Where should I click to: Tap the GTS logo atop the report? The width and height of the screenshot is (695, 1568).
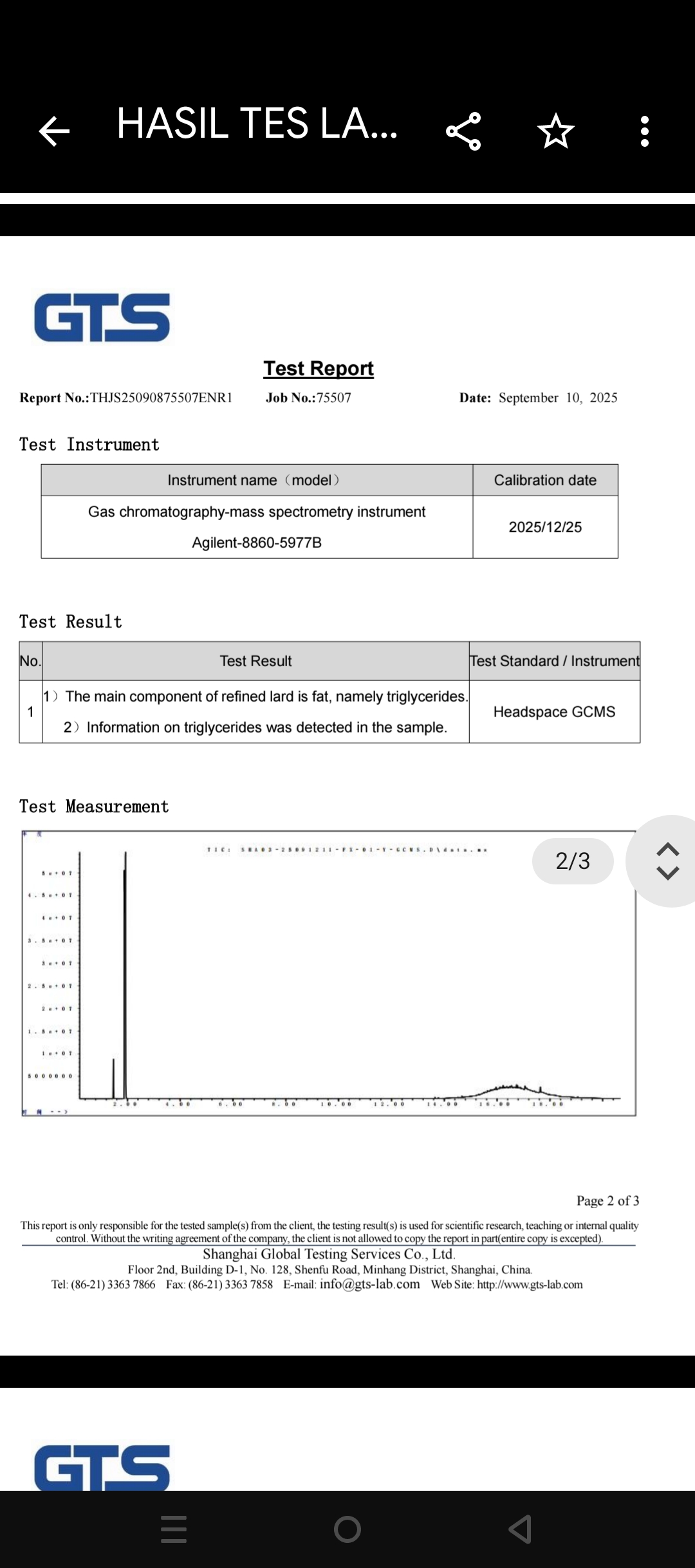[102, 317]
